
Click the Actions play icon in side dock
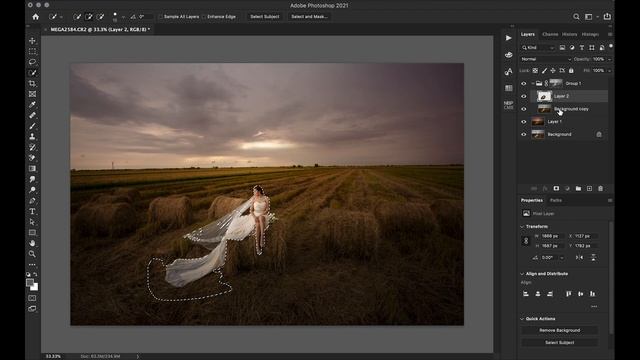pos(509,38)
